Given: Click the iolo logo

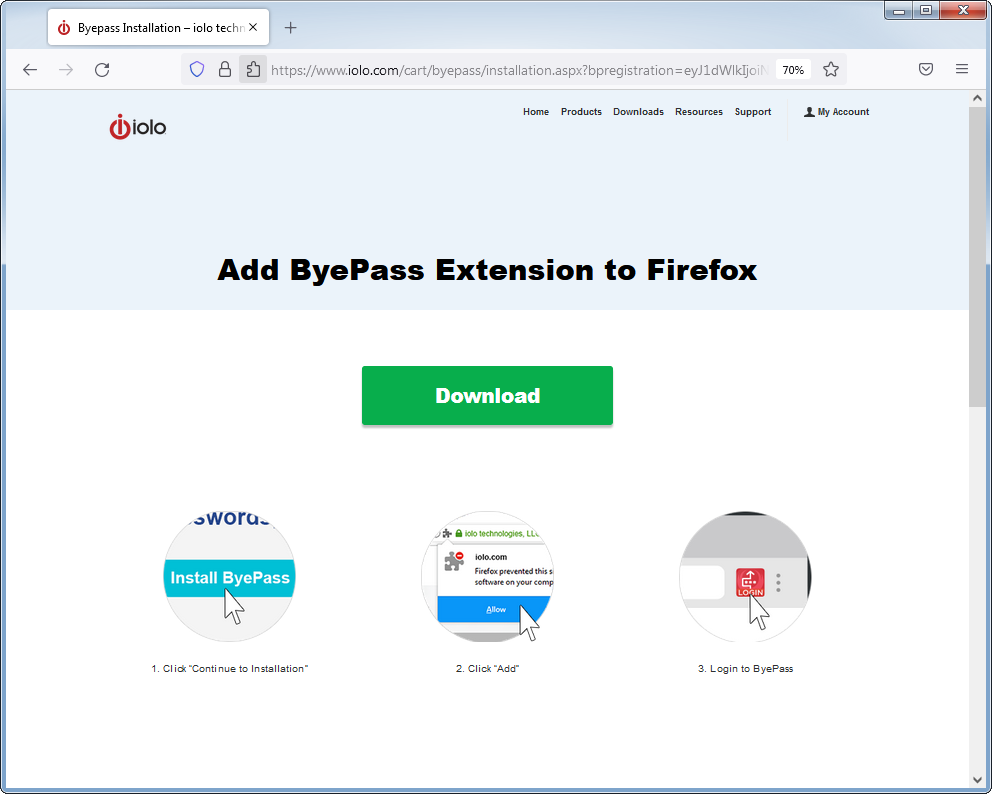Looking at the screenshot, I should 138,127.
